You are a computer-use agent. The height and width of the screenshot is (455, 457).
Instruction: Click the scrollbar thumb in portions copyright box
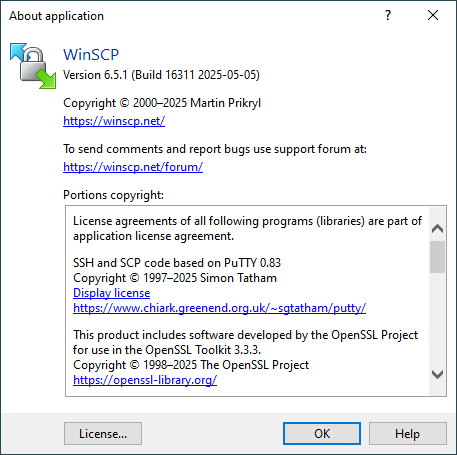point(437,257)
